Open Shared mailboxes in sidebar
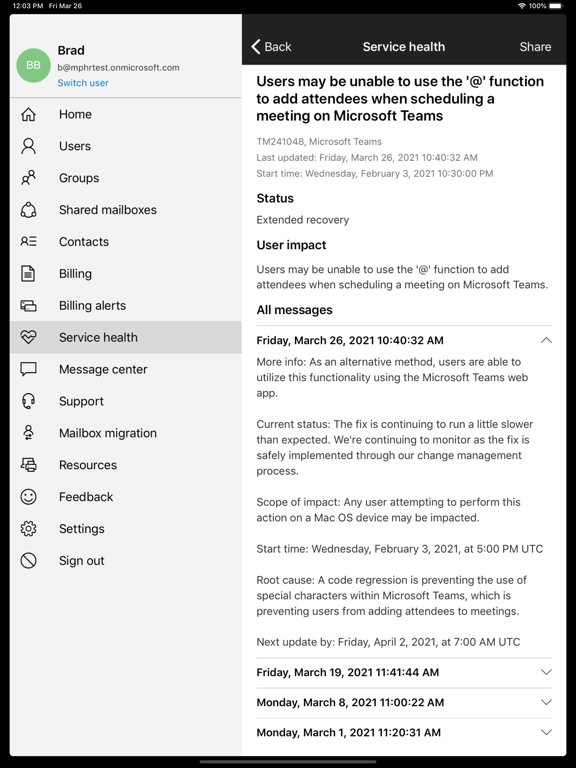The image size is (576, 768). [125, 210]
